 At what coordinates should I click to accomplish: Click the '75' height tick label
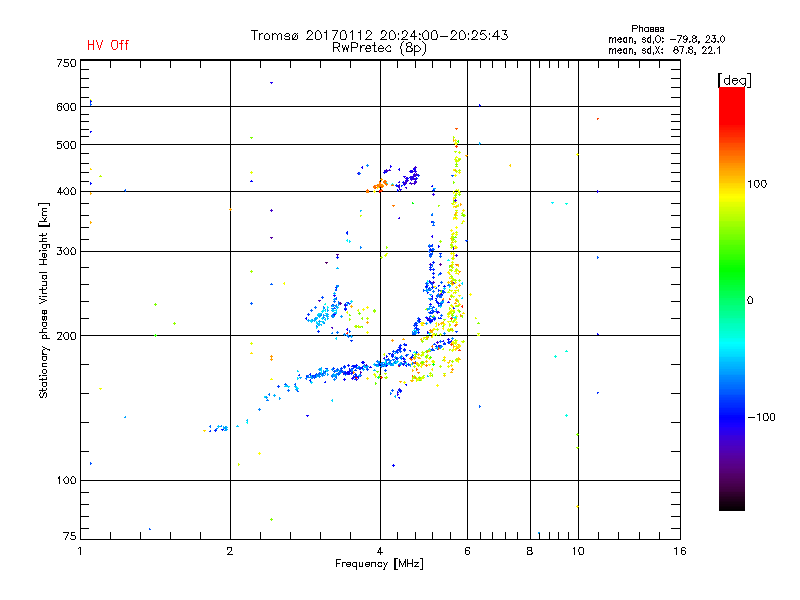(x=70, y=536)
